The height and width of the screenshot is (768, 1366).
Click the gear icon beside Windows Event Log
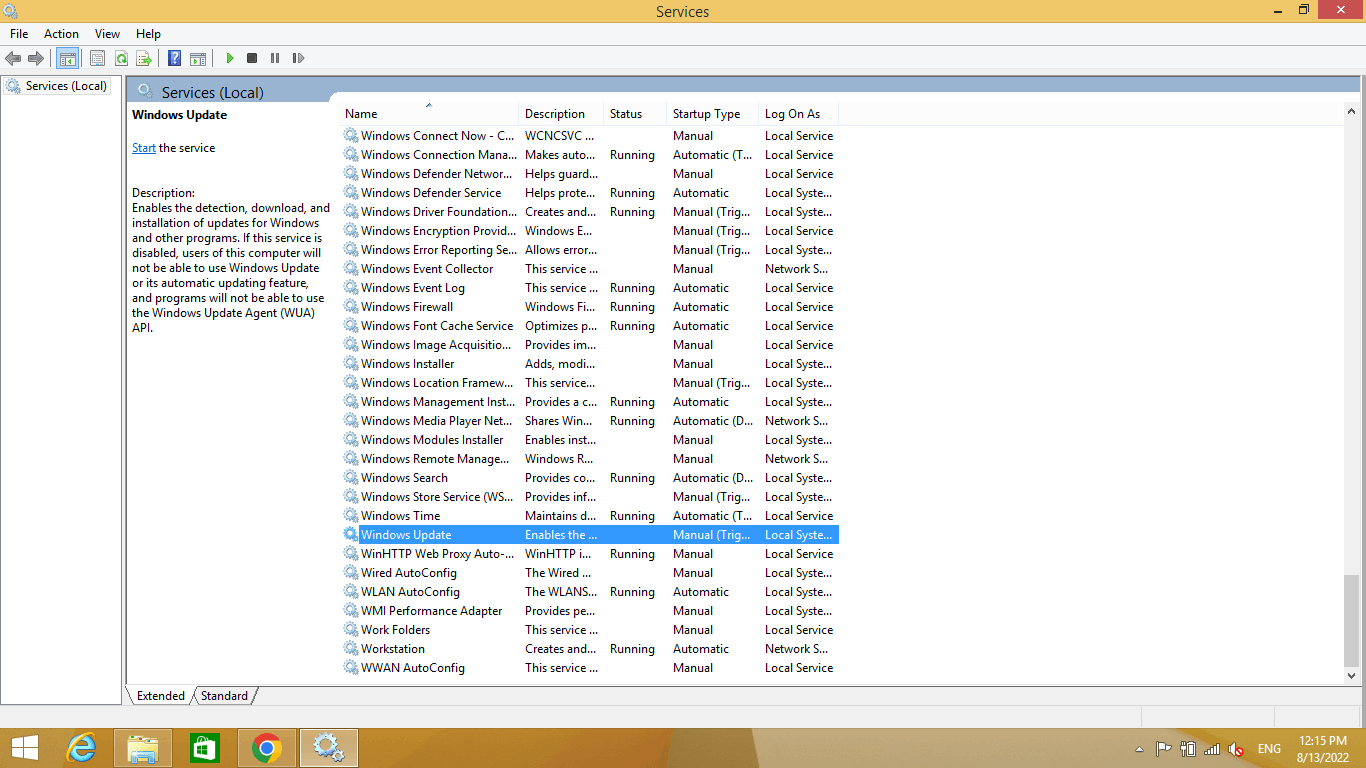click(351, 288)
